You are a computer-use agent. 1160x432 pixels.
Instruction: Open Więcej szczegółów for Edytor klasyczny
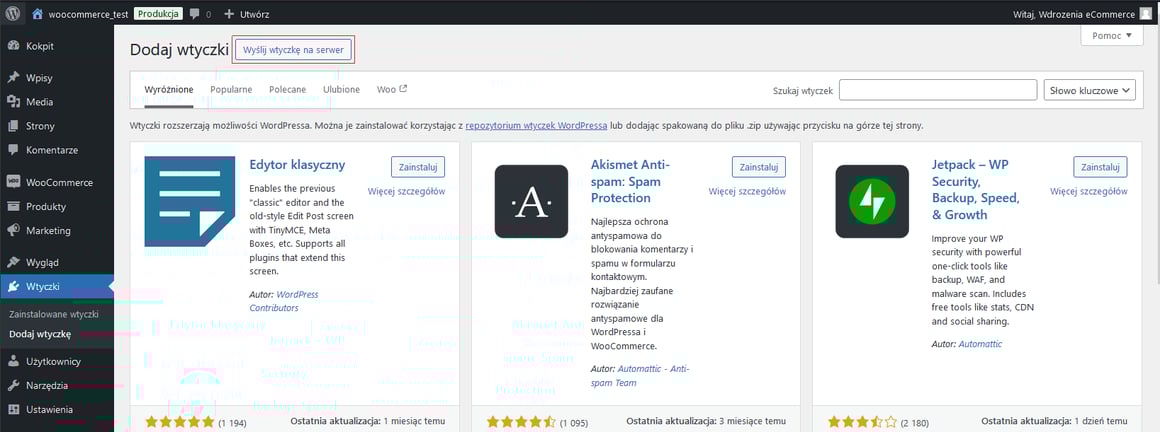point(406,192)
